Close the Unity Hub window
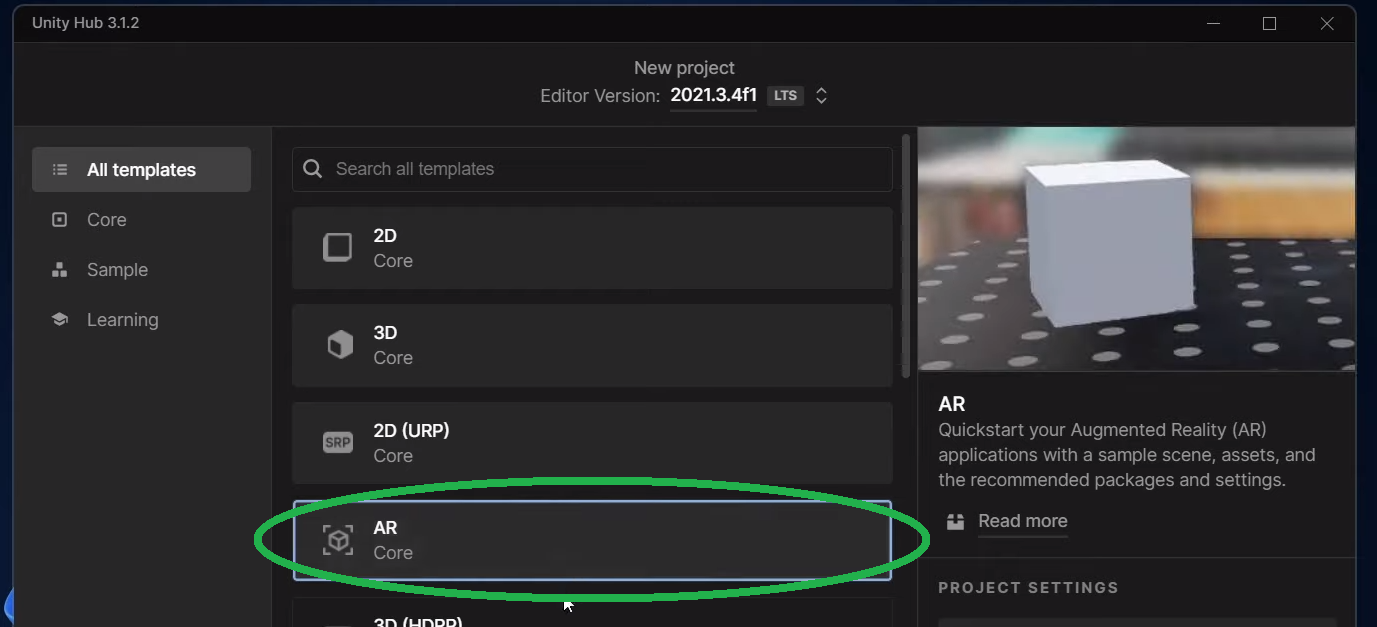The width and height of the screenshot is (1377, 627). [1327, 23]
